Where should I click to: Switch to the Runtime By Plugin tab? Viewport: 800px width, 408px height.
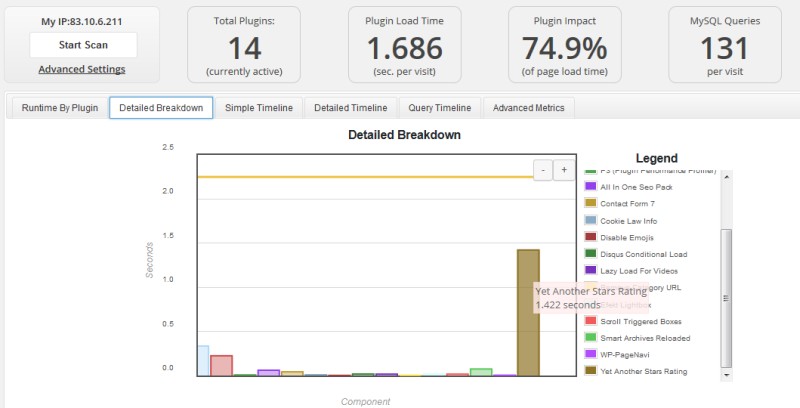(x=60, y=108)
